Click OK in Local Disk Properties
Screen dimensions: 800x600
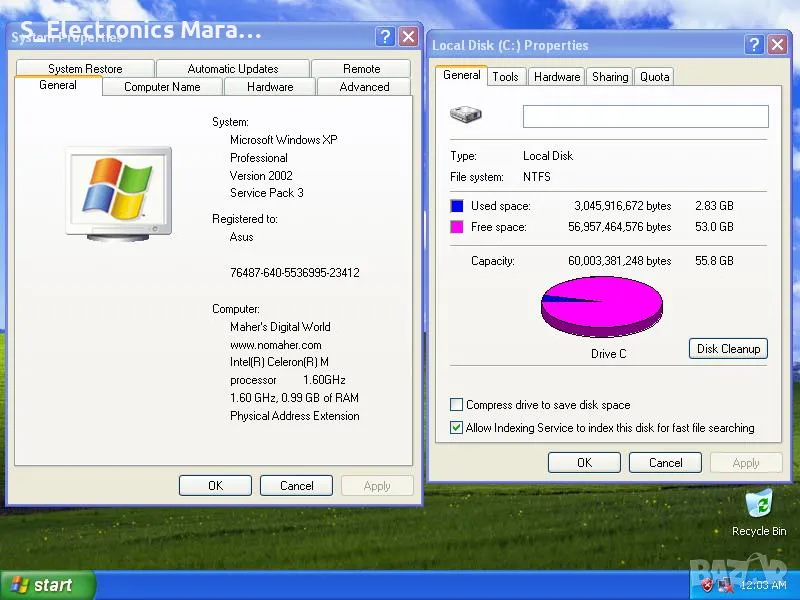tap(584, 463)
